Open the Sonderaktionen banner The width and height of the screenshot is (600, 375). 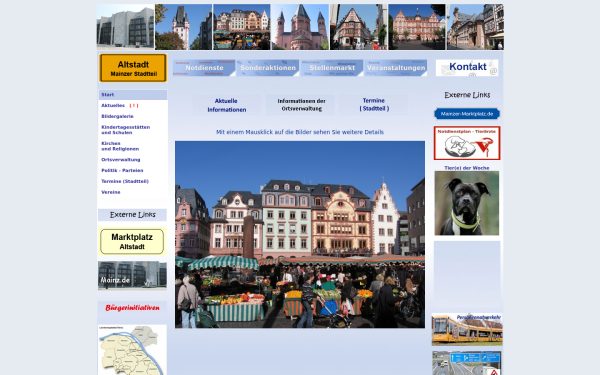pos(268,68)
